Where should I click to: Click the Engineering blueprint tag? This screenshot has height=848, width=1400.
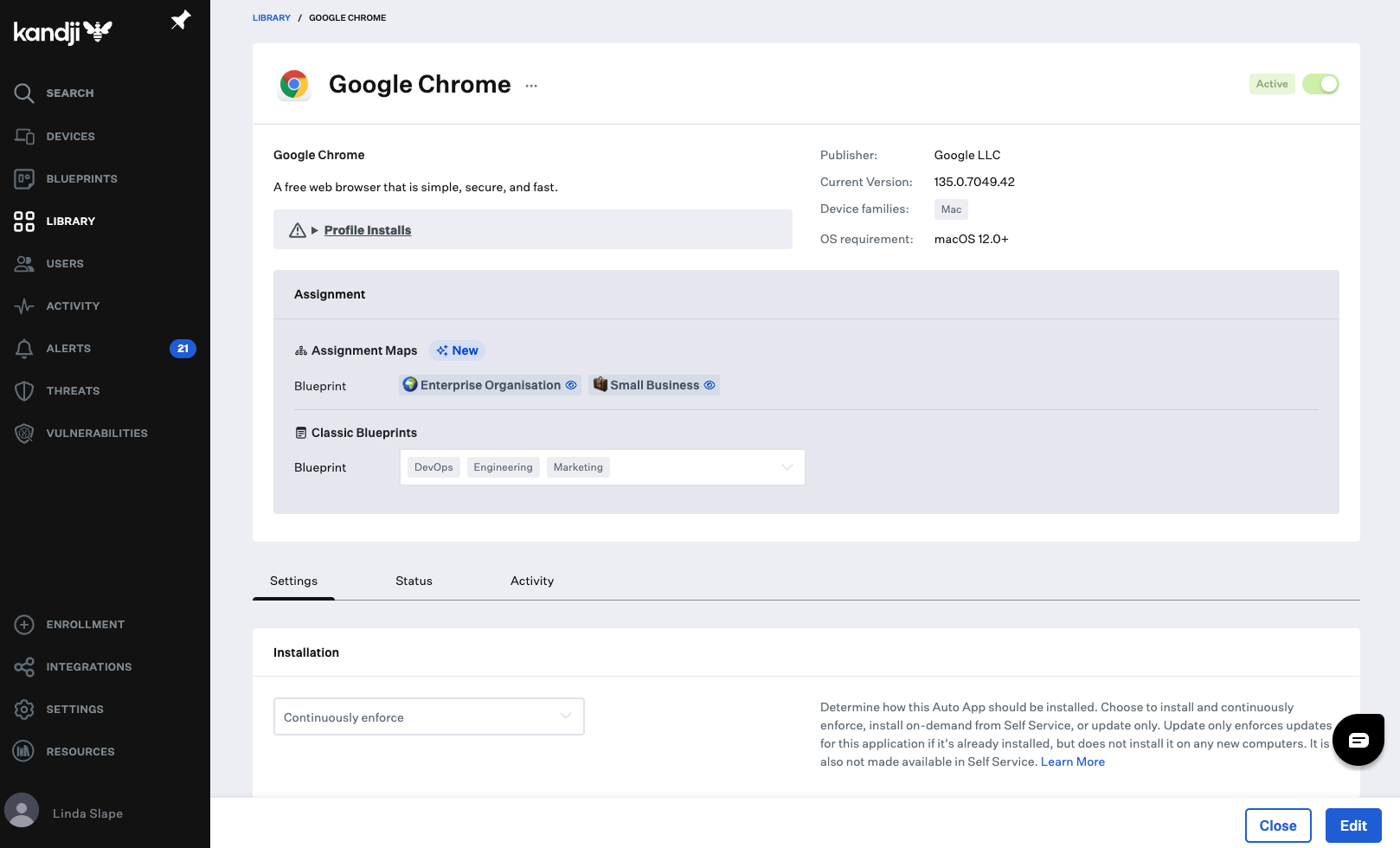tap(503, 467)
